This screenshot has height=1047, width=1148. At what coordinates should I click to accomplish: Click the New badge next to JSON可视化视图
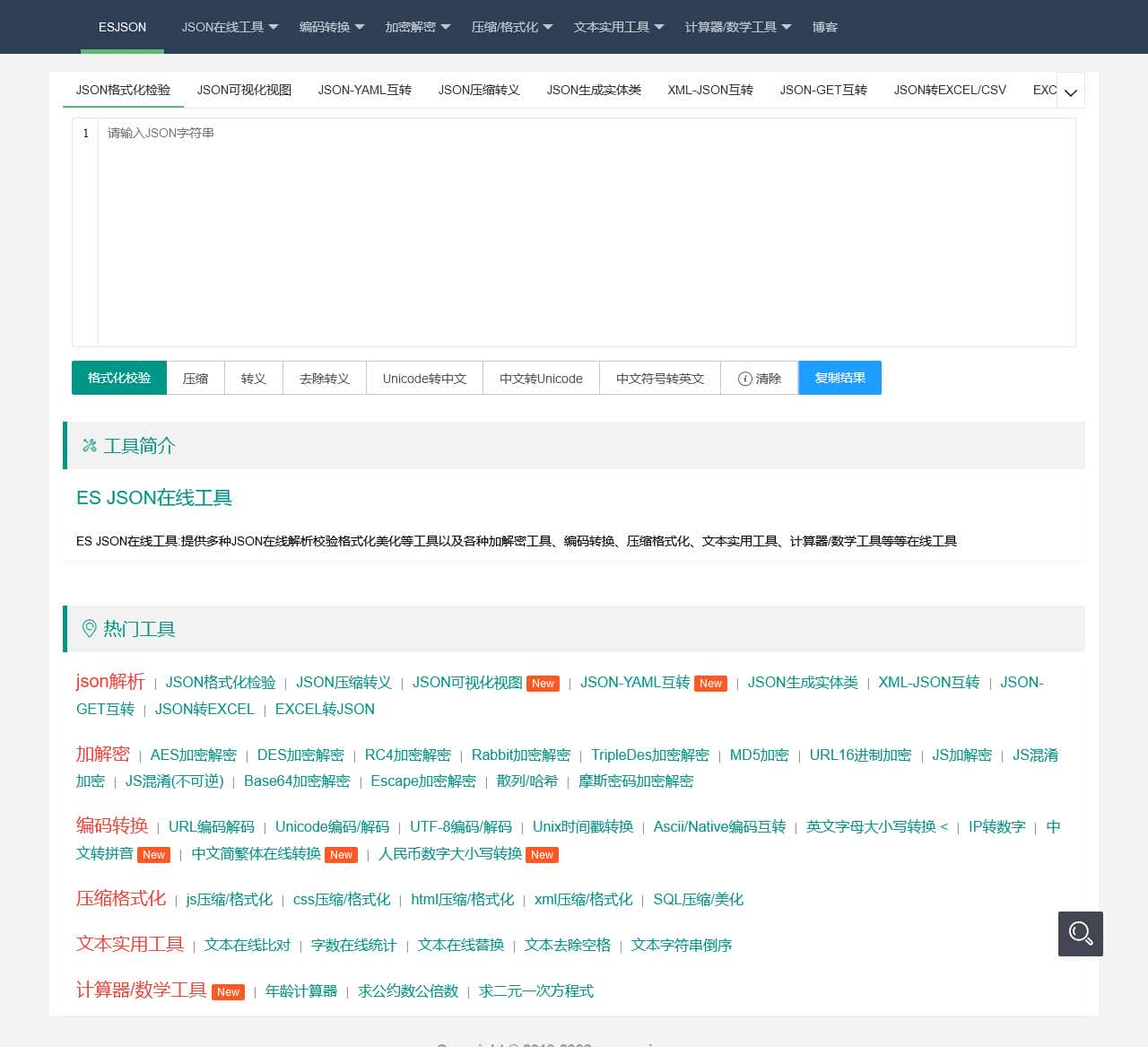click(543, 684)
